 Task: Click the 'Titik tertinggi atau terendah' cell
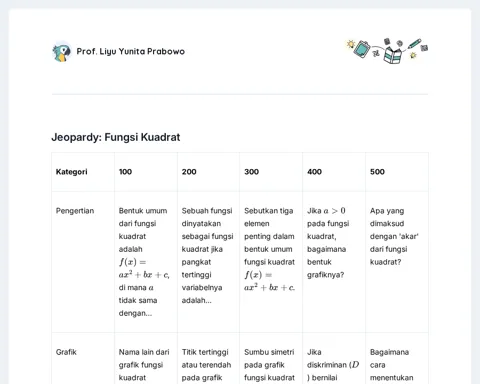[208, 358]
